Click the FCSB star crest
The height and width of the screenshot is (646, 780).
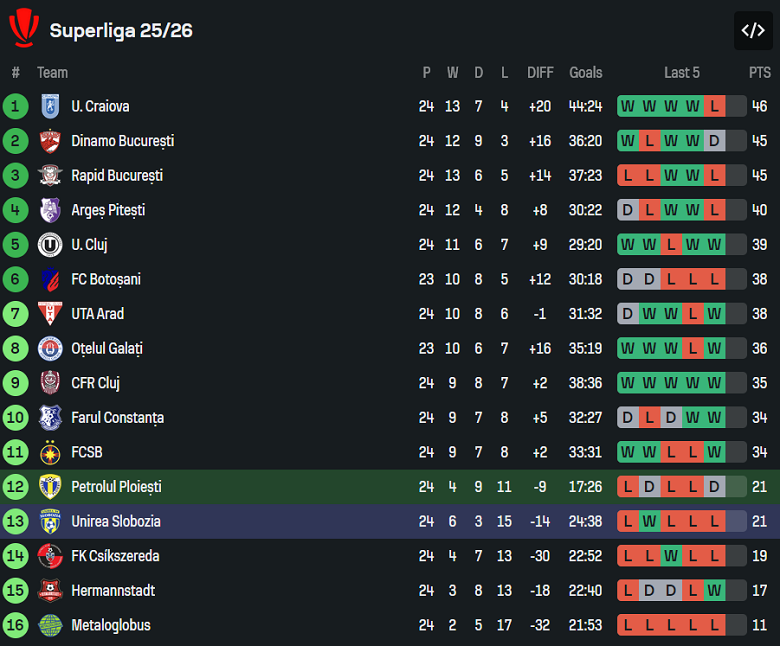(50, 452)
